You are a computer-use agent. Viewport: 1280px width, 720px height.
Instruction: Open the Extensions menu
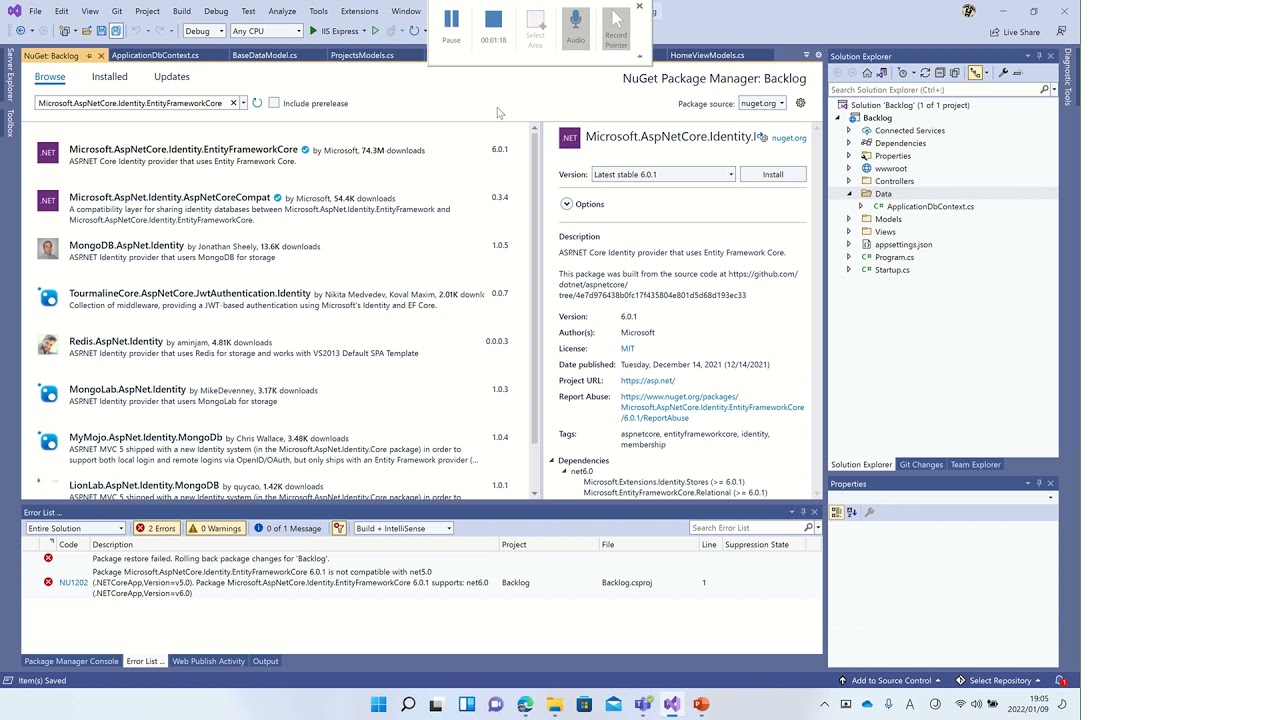[359, 11]
